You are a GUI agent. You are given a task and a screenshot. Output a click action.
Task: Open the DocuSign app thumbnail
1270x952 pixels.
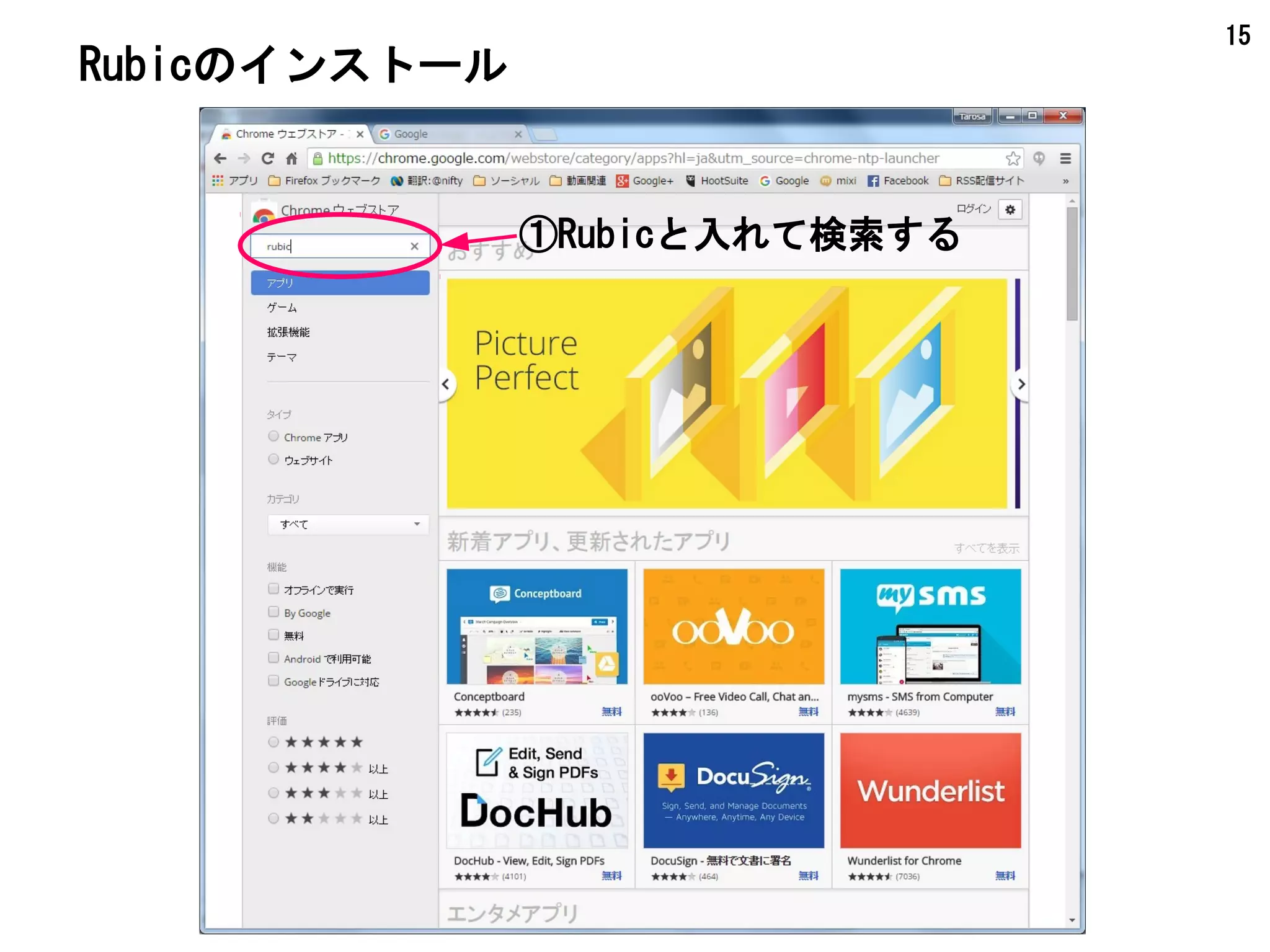[734, 791]
